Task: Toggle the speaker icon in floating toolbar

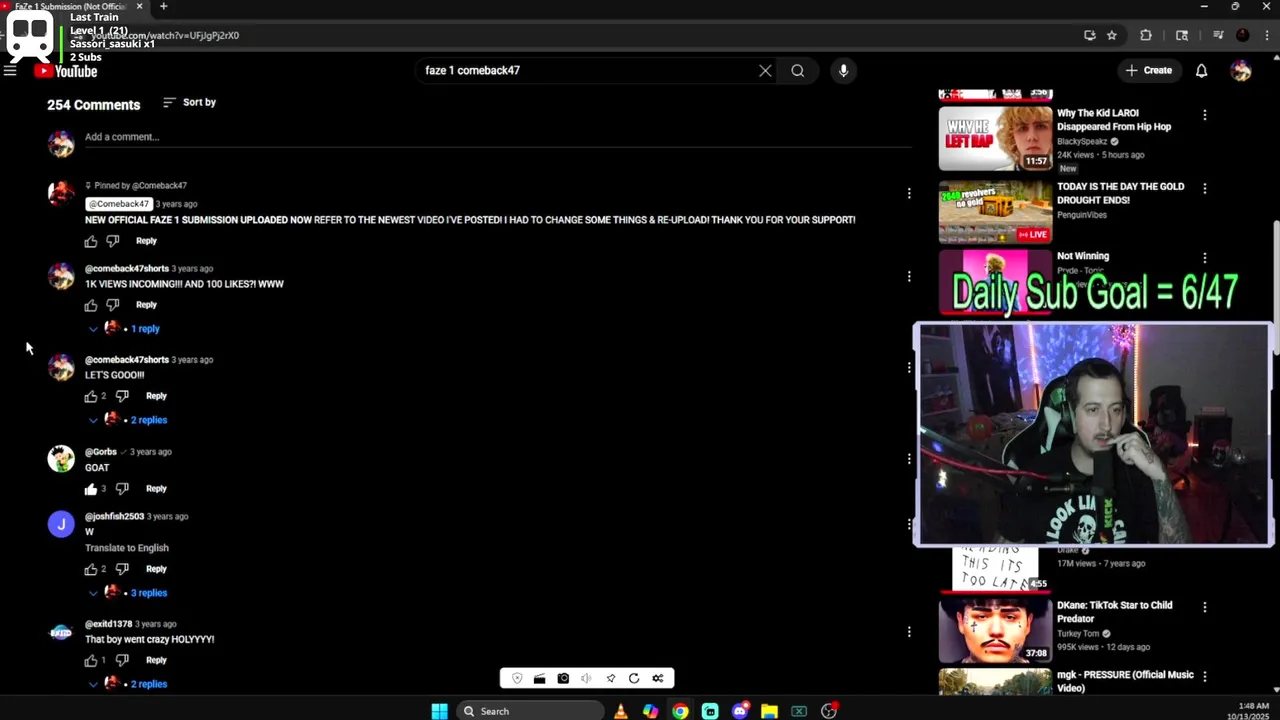Action: click(586, 678)
